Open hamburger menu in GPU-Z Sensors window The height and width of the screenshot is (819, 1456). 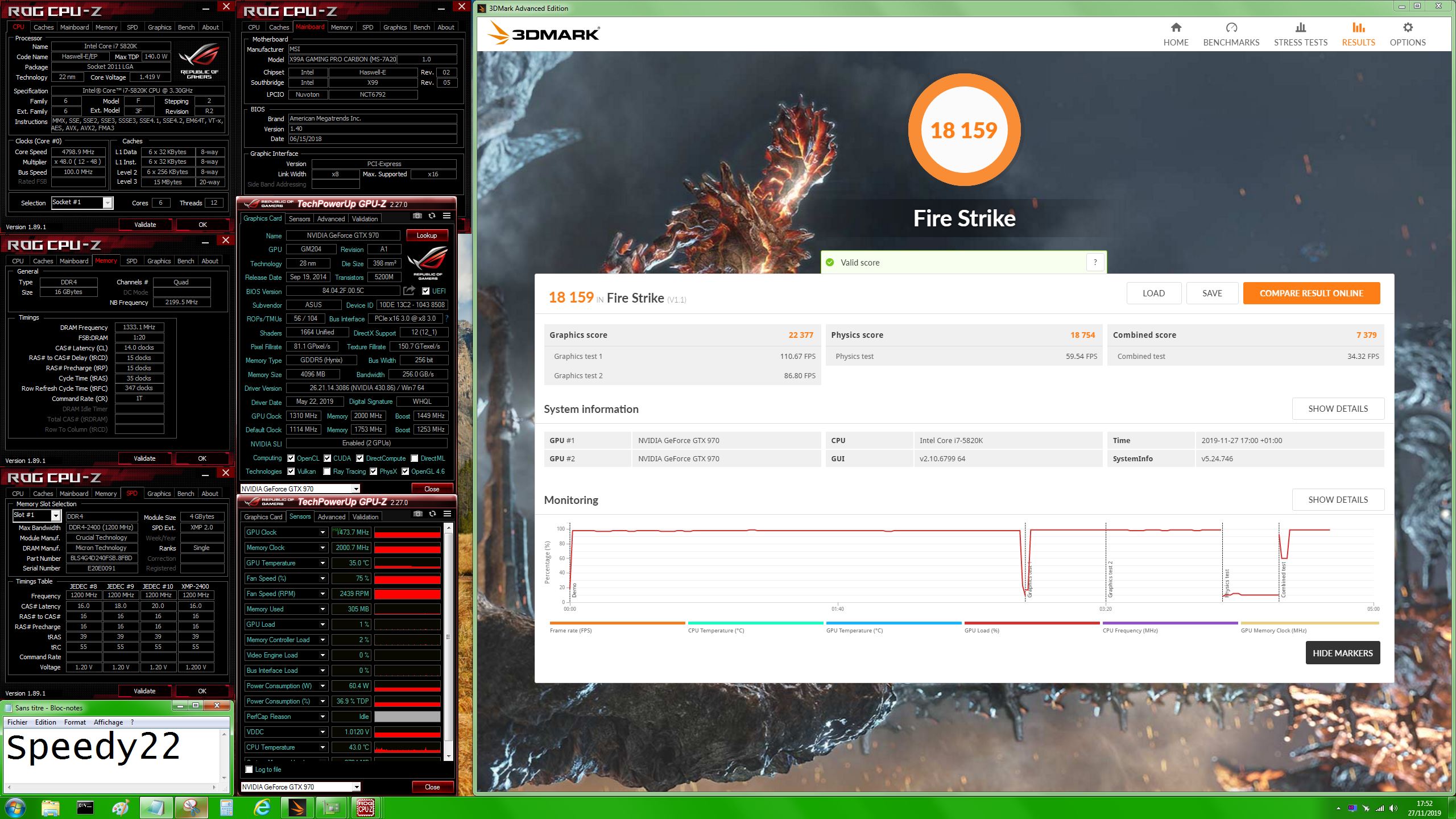(448, 514)
